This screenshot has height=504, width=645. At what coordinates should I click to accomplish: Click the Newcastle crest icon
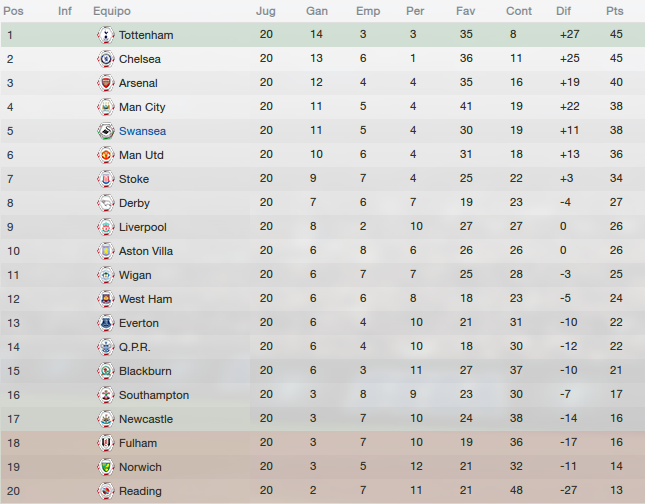click(106, 419)
